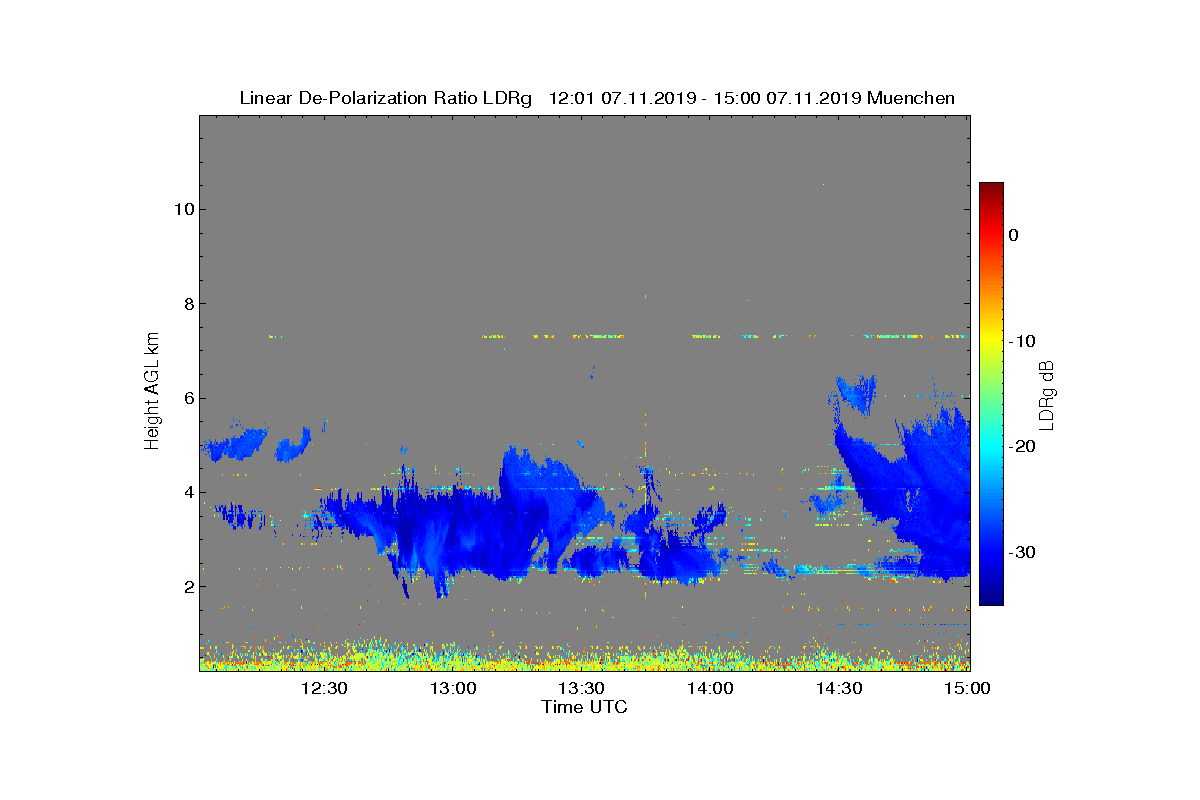Click the height tick label 4
The width and height of the screenshot is (1200, 800).
[x=187, y=492]
